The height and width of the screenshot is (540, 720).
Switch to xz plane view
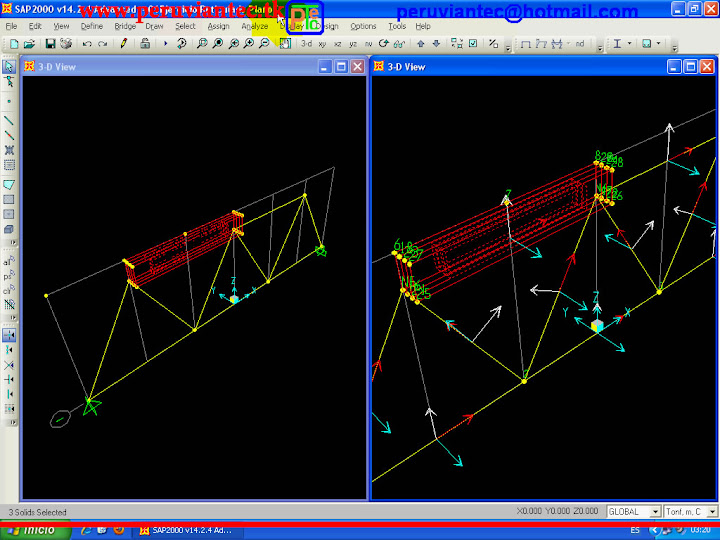point(338,44)
